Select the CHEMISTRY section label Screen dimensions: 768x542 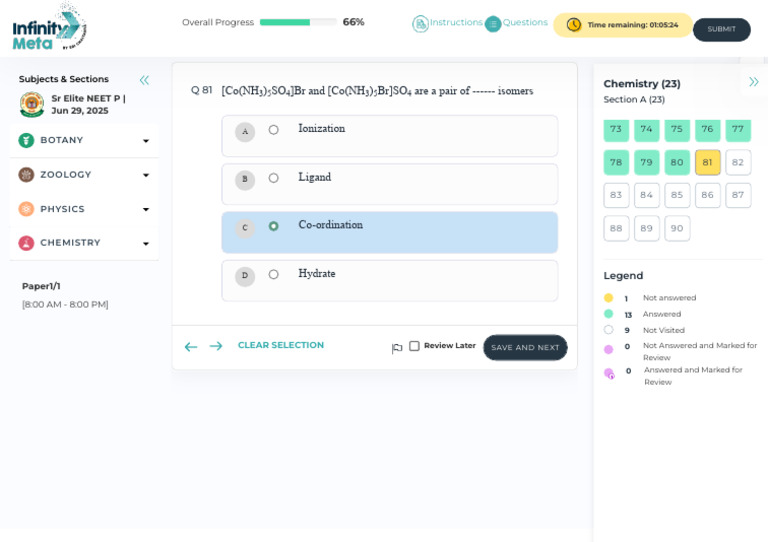70,242
